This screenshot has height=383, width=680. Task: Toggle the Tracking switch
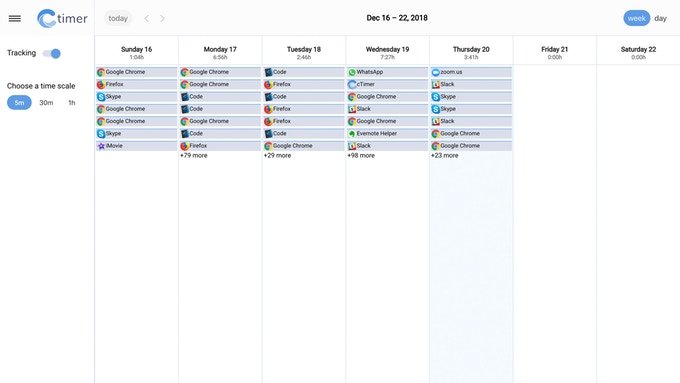pos(52,53)
